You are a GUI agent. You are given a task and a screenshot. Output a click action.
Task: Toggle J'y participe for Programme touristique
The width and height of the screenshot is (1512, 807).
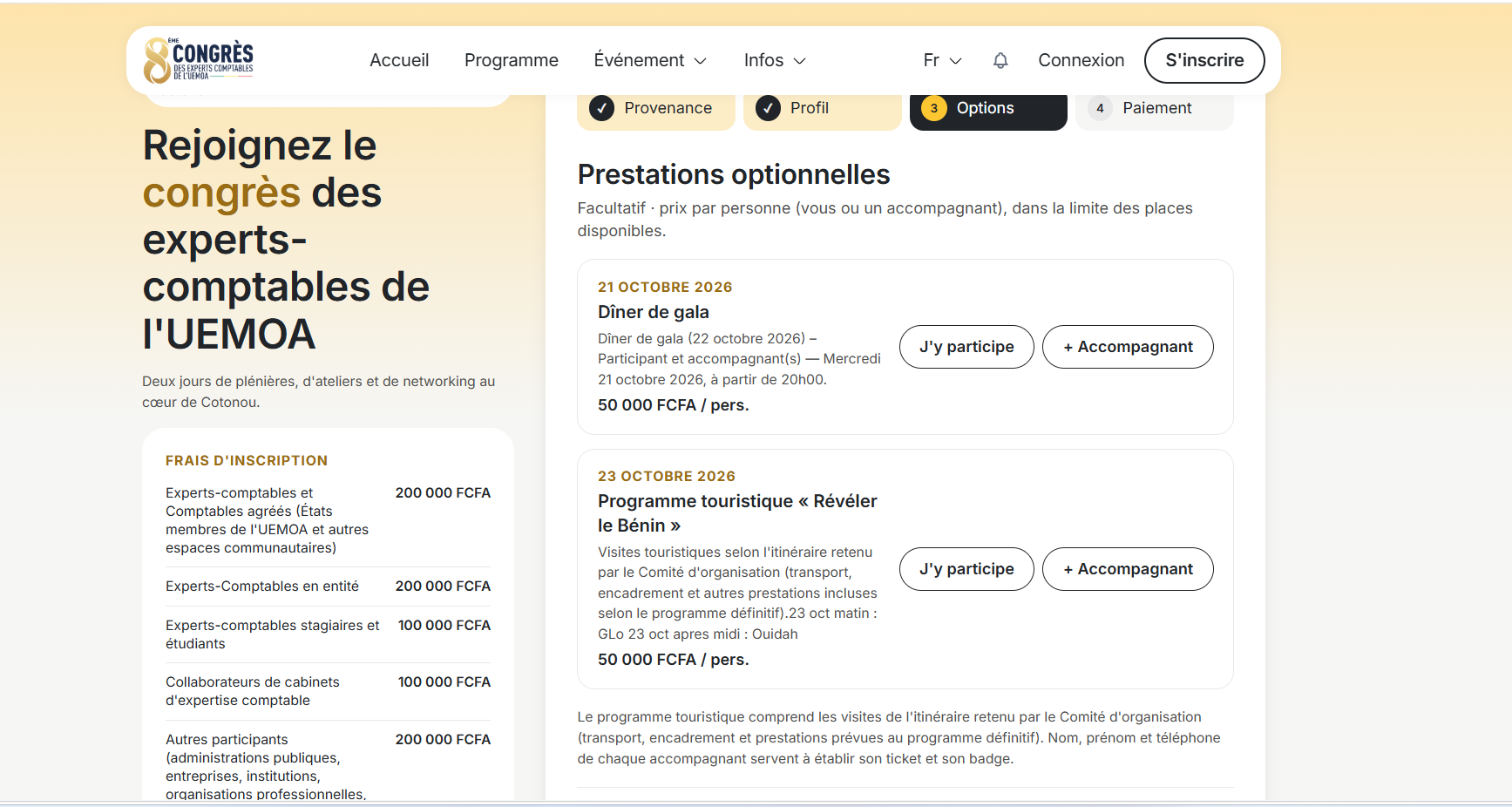[x=966, y=569]
